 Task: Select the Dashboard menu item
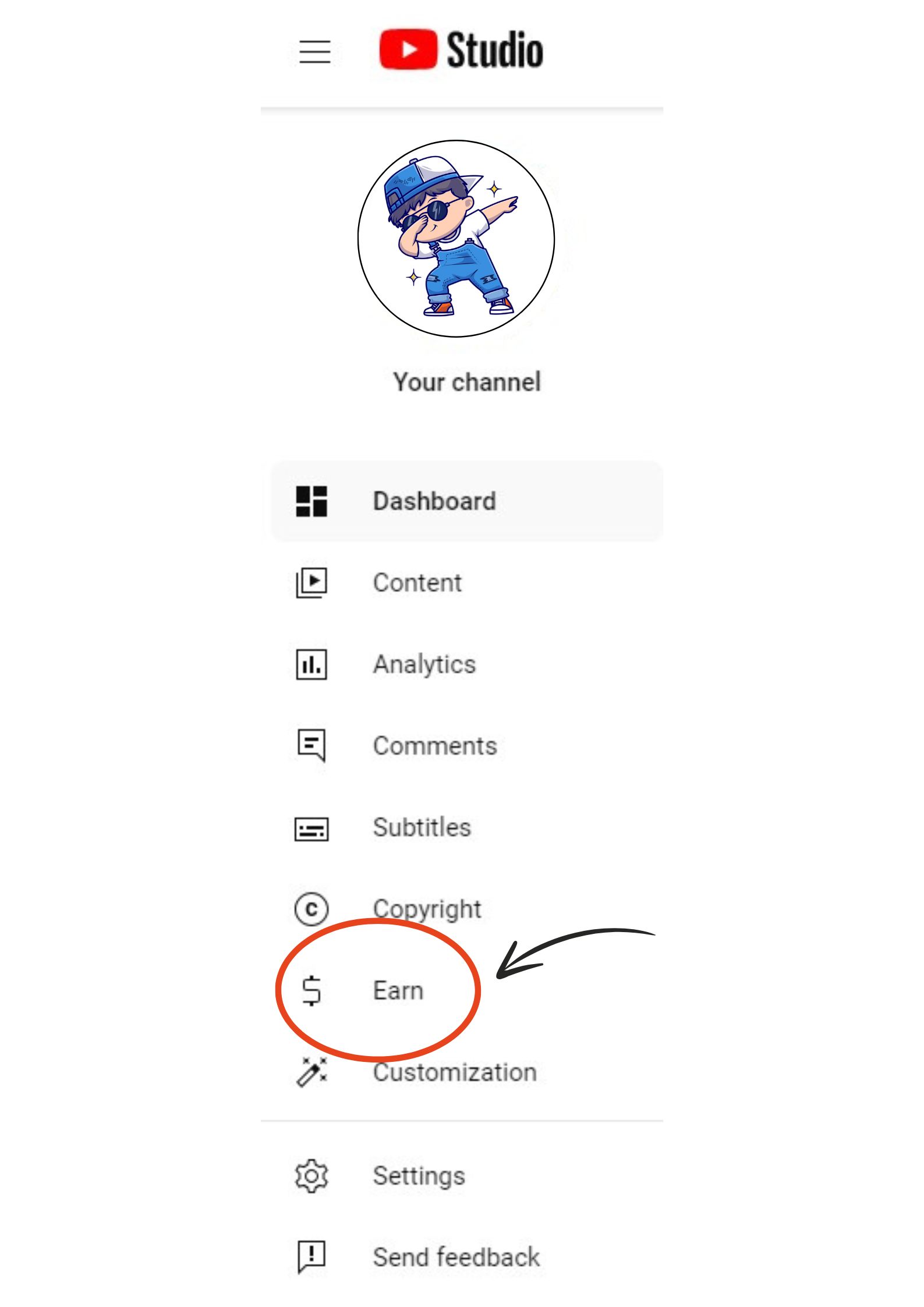coord(434,501)
